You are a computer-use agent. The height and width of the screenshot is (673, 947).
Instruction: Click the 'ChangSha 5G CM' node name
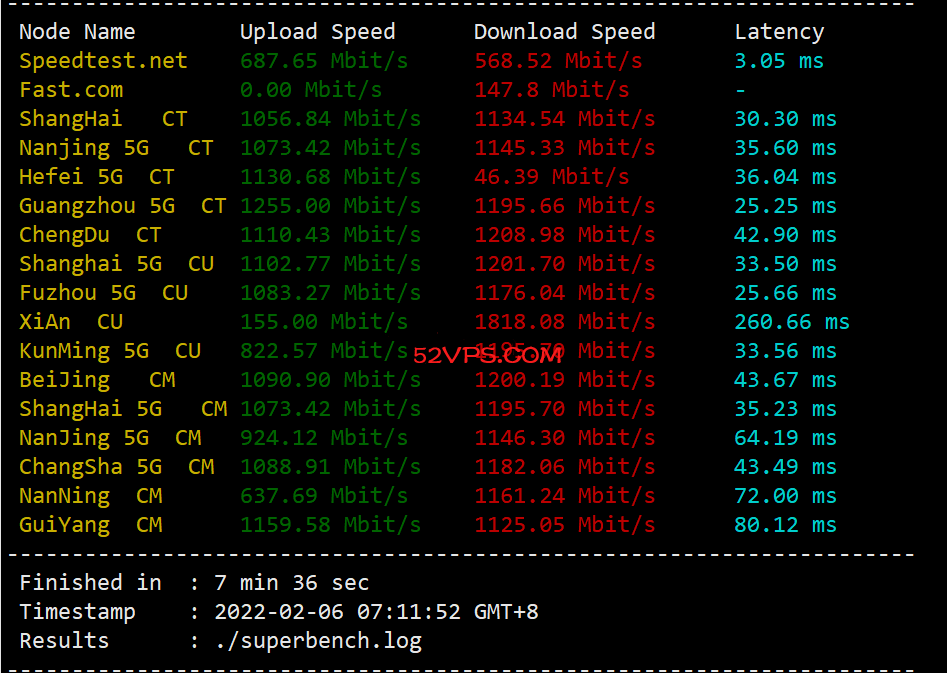pos(116,467)
